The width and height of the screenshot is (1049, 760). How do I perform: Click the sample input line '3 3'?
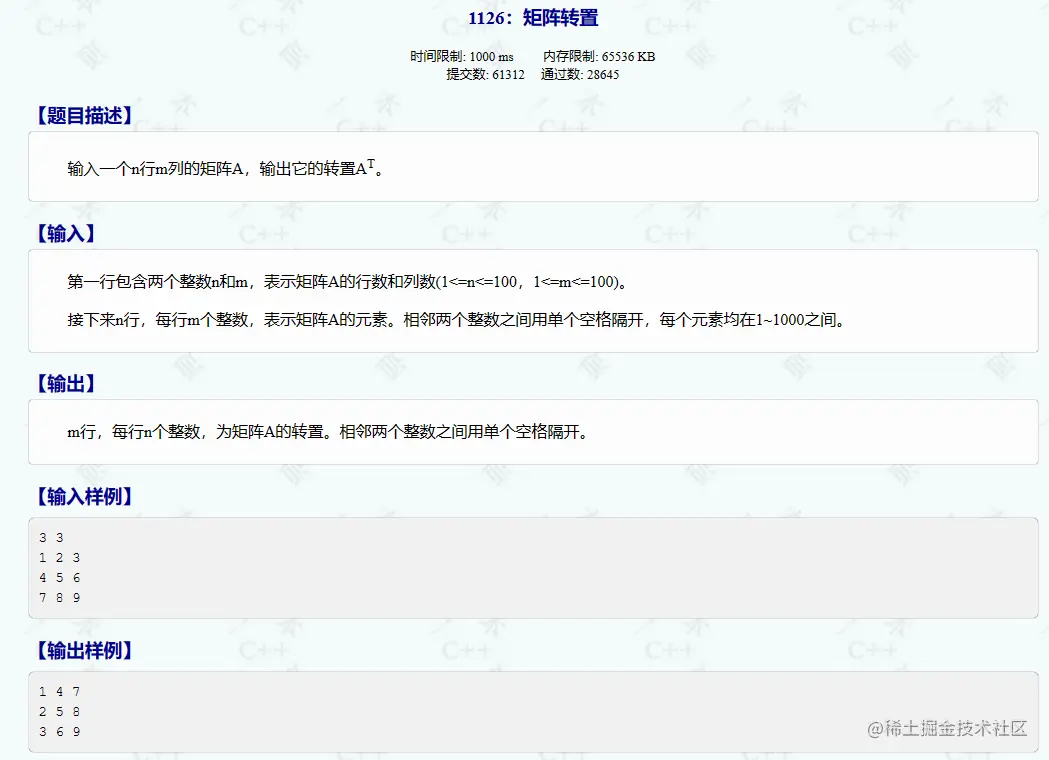(x=52, y=538)
